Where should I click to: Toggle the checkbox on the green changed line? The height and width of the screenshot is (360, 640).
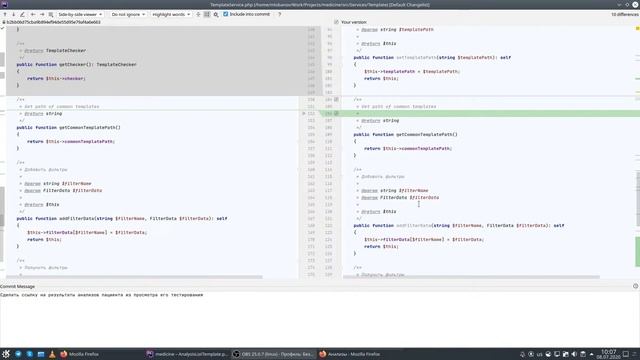click(336, 113)
